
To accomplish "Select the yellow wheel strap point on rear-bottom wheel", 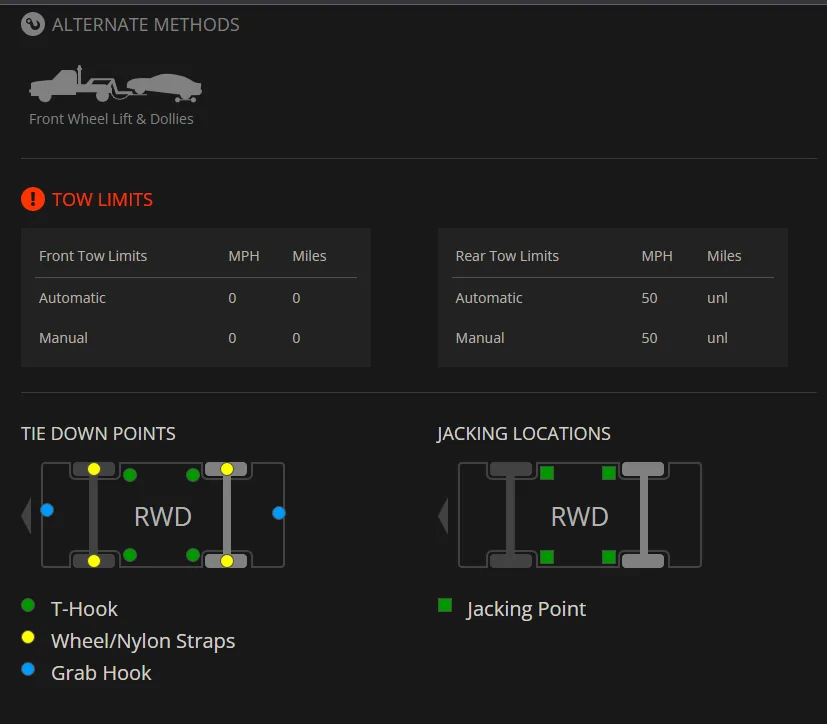I will click(x=227, y=561).
